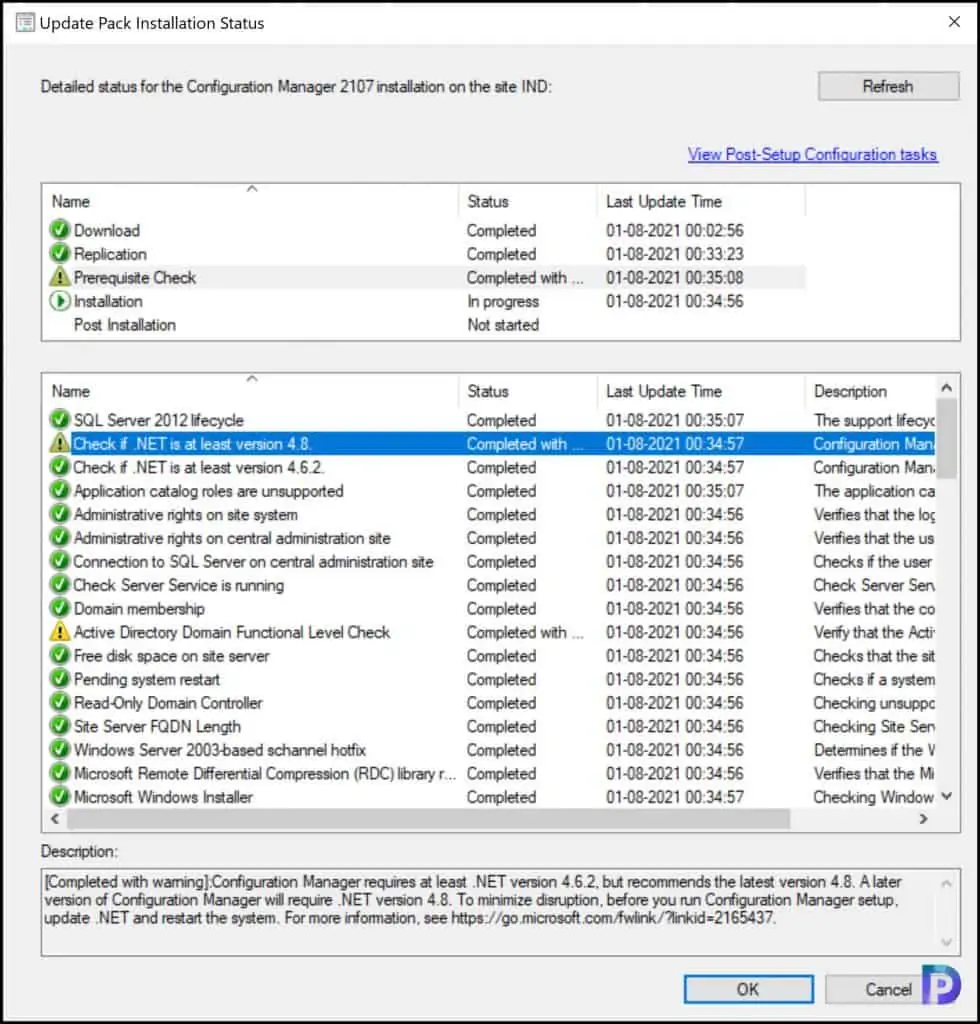This screenshot has height=1024, width=980.
Task: Sort upper list by Last Update Time header
Action: pos(701,200)
